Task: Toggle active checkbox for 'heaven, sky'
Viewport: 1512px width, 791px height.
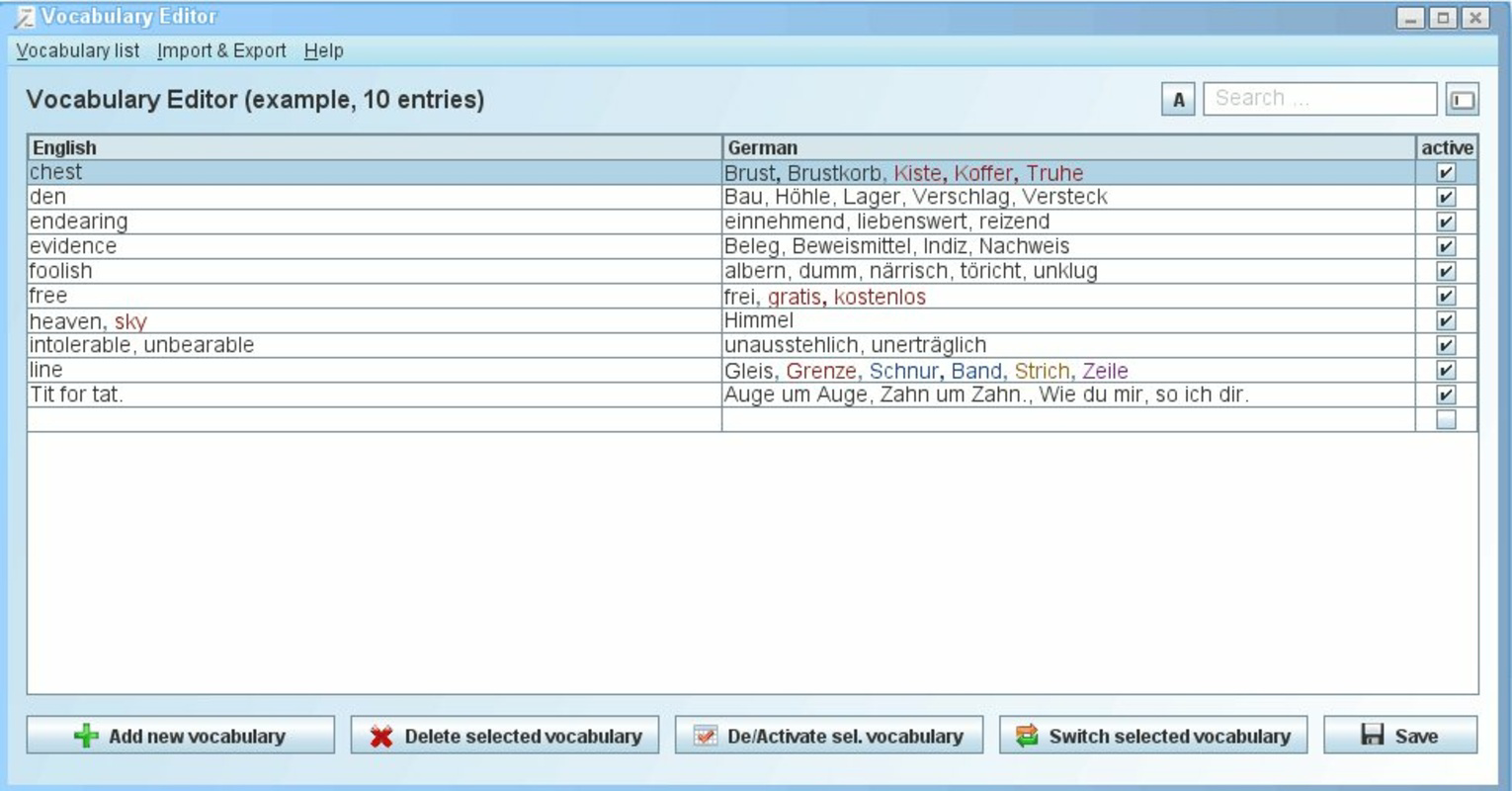Action: pos(1446,320)
